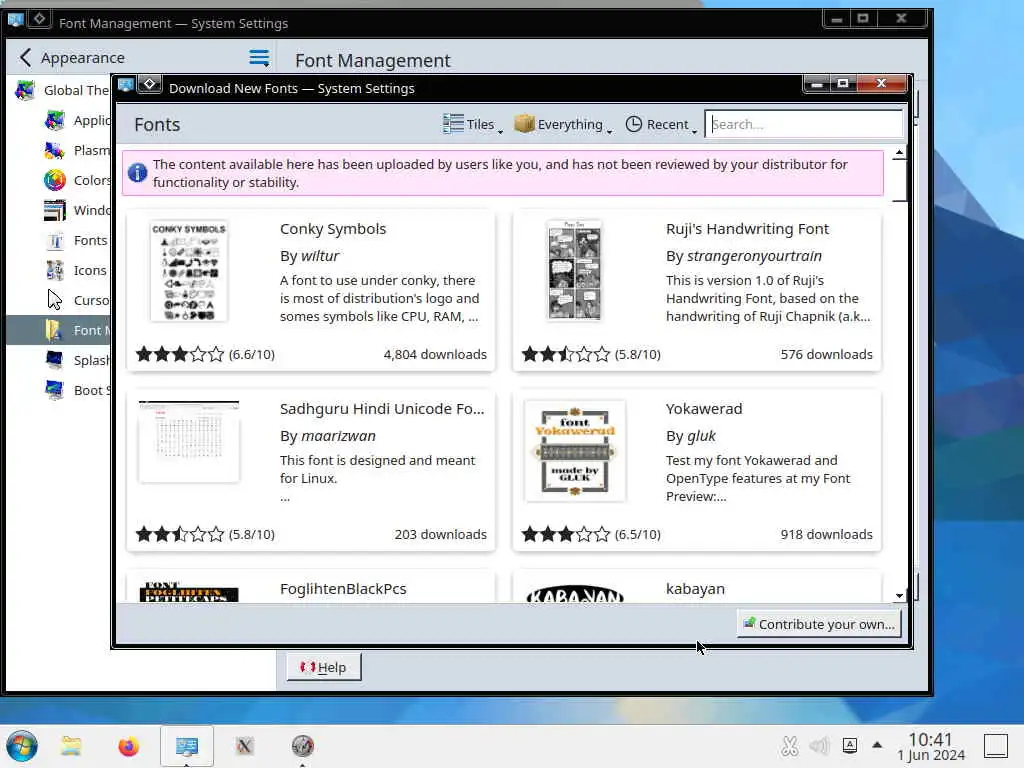1024x768 pixels.
Task: Click the scissors clipboard tray icon
Action: pos(790,745)
